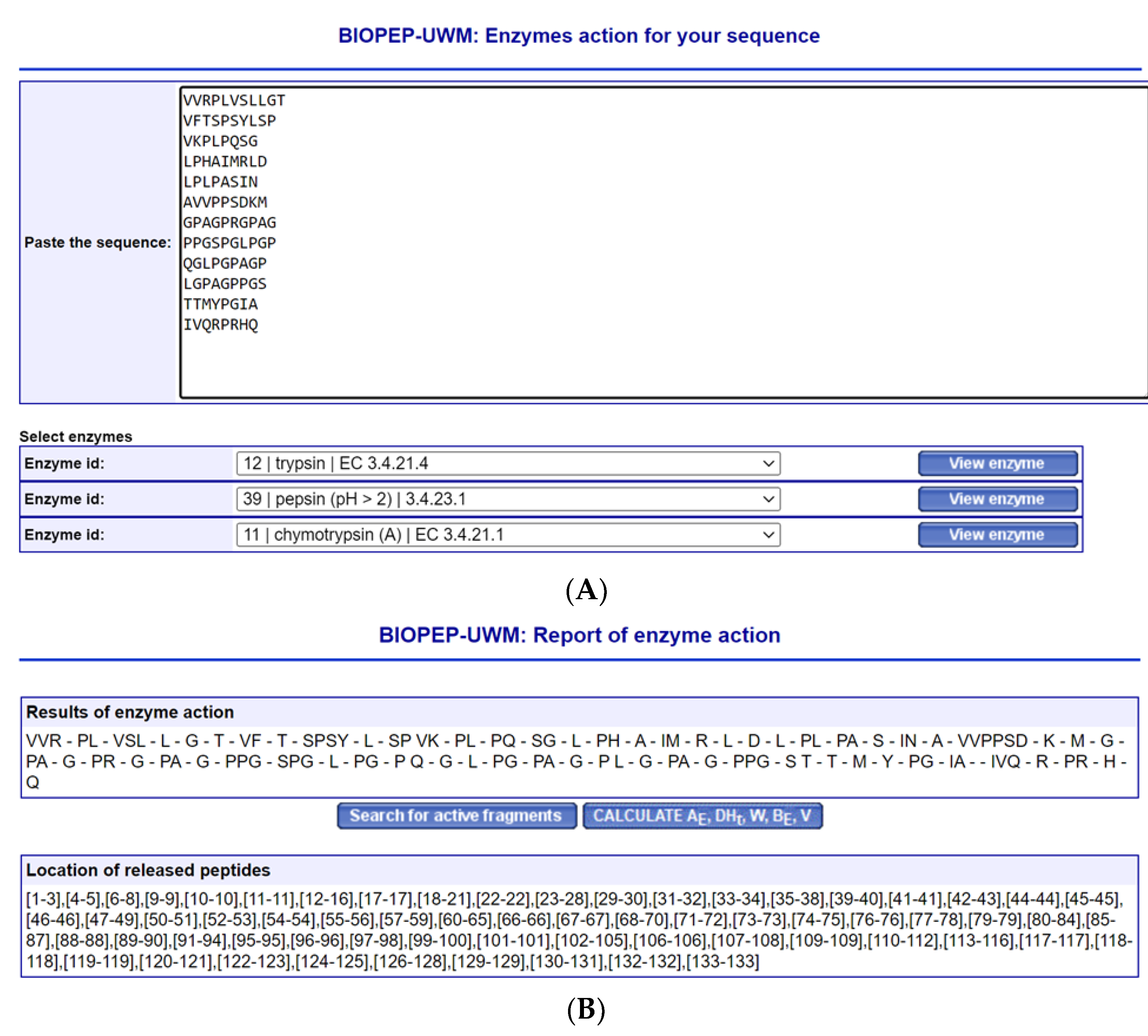Click the Results of enzyme action heading
Image resolution: width=1148 pixels, height=1036 pixels.
tap(130, 712)
